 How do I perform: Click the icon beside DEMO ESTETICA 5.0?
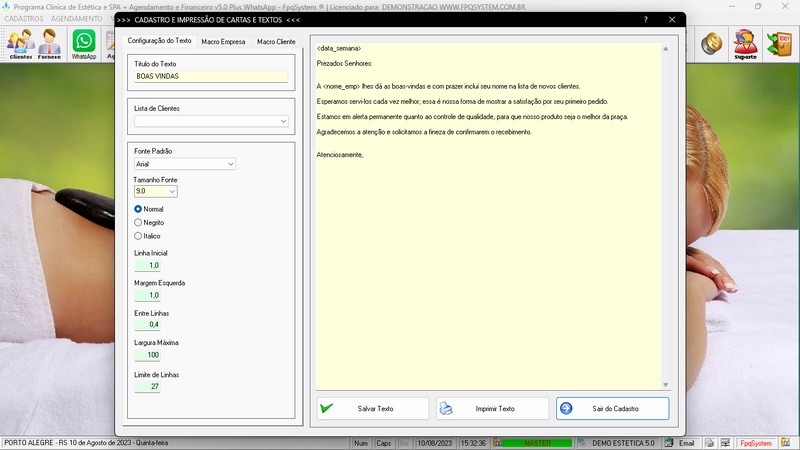point(582,443)
